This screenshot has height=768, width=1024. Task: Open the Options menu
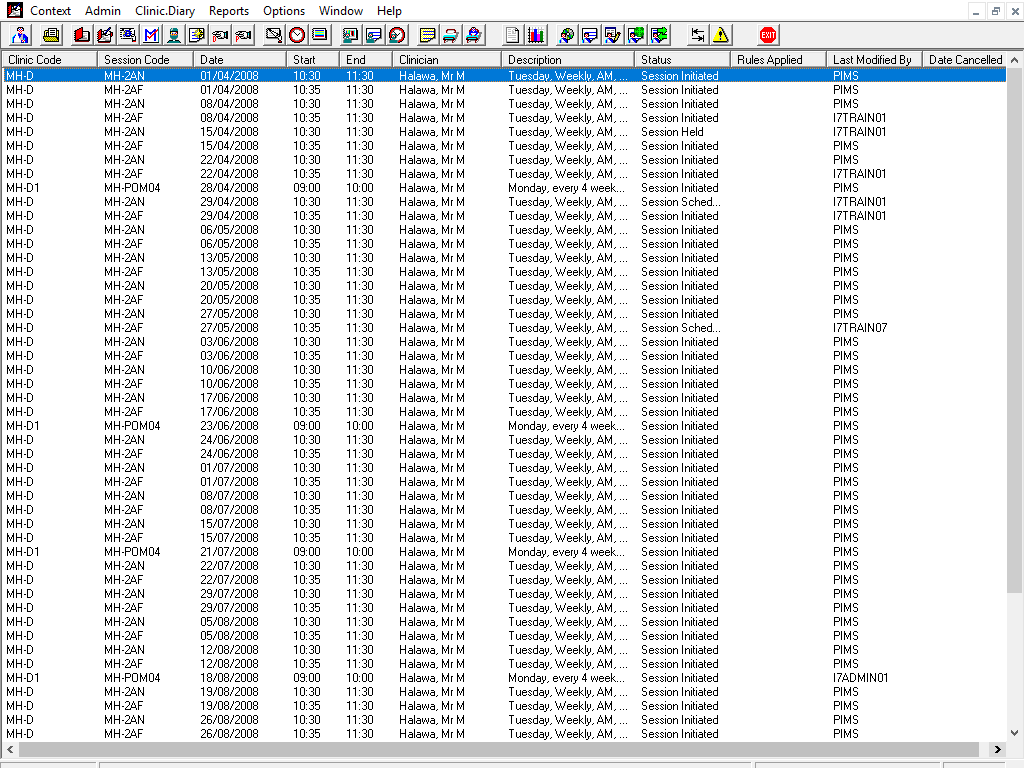click(283, 10)
